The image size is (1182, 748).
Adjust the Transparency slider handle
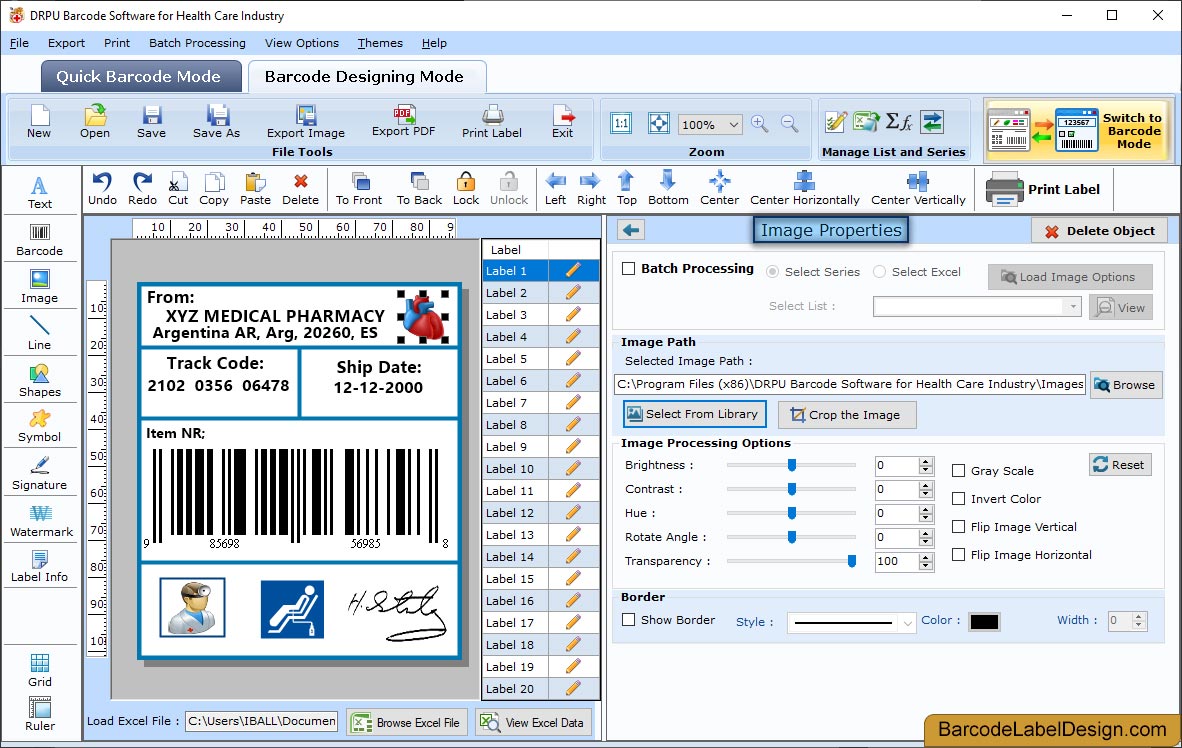852,561
